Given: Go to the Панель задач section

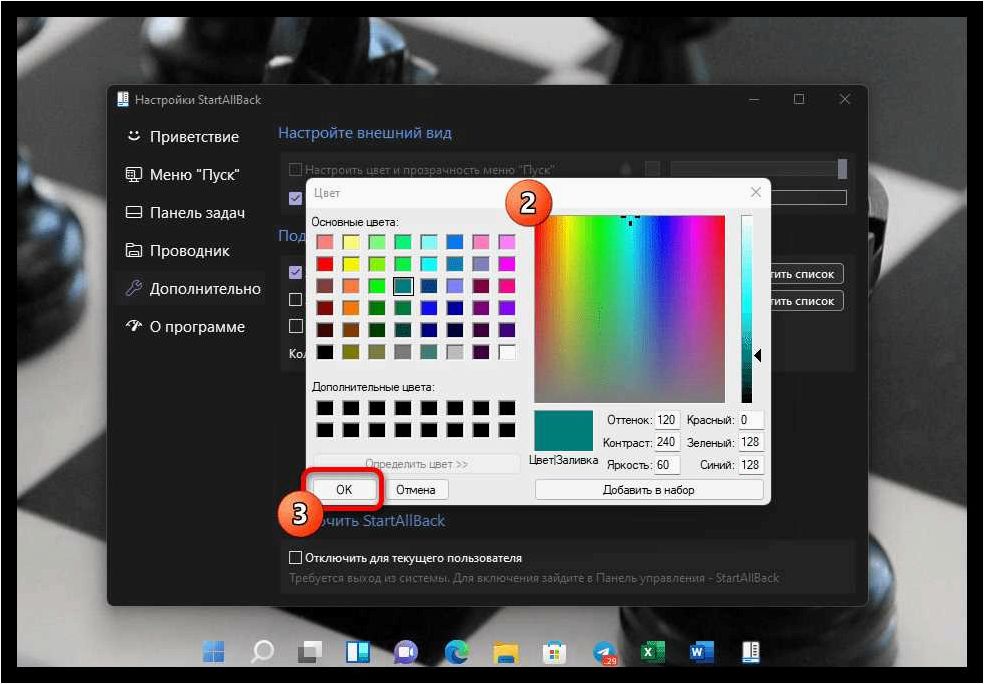Looking at the screenshot, I should pos(185,213).
